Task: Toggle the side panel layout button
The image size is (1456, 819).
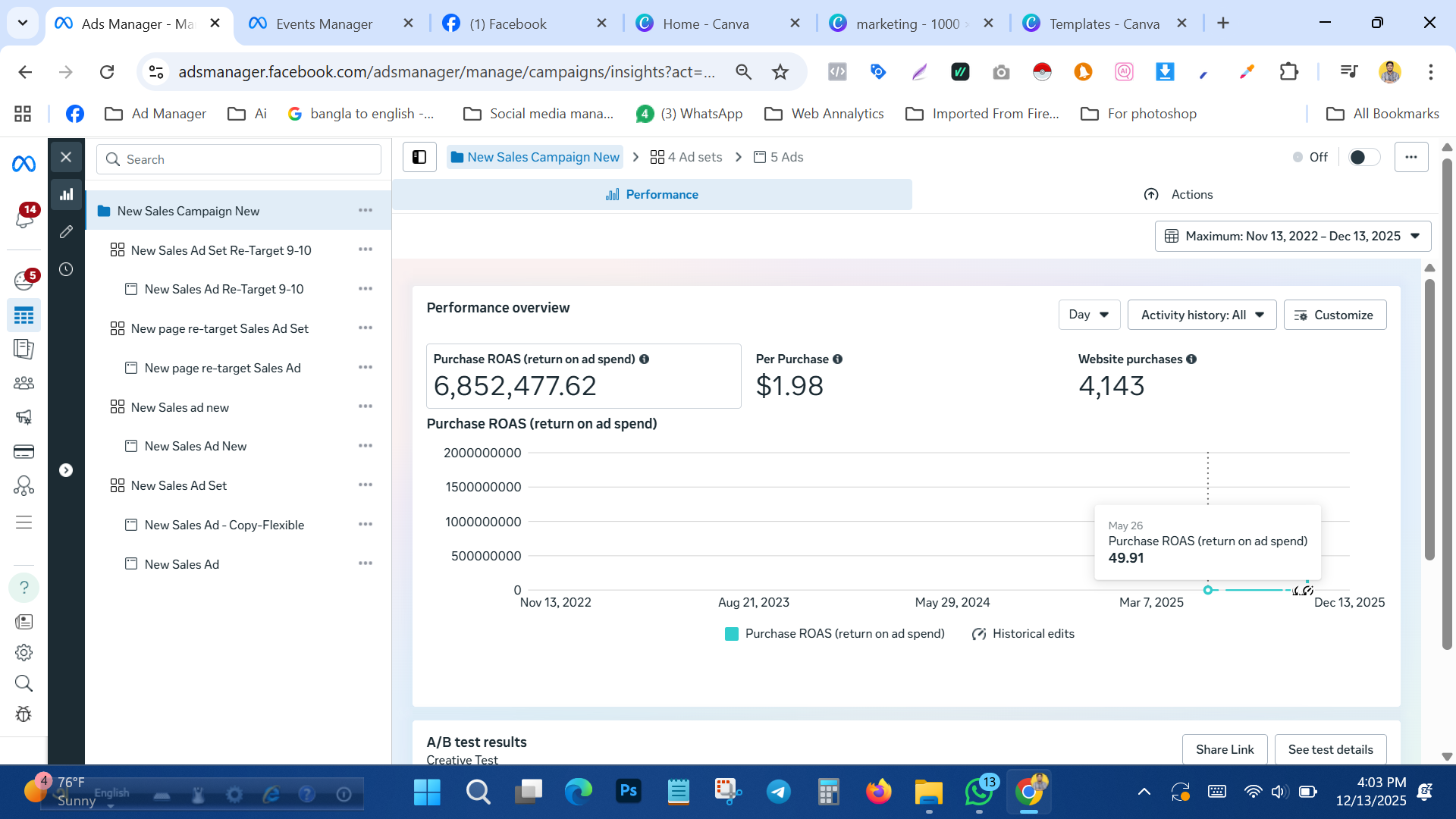Action: tap(419, 157)
